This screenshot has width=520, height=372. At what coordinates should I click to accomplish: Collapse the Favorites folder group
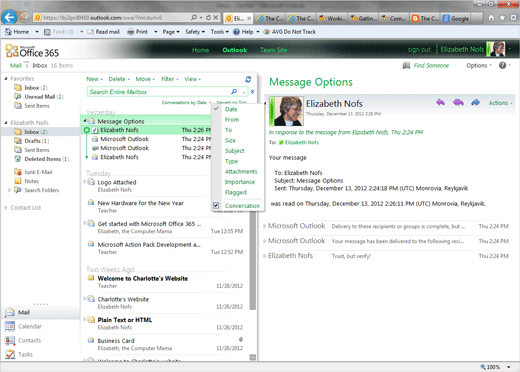pos(6,78)
